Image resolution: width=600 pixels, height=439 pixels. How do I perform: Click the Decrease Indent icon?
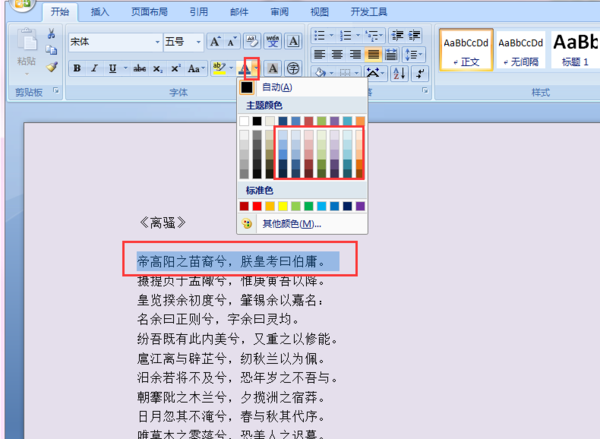(x=398, y=36)
